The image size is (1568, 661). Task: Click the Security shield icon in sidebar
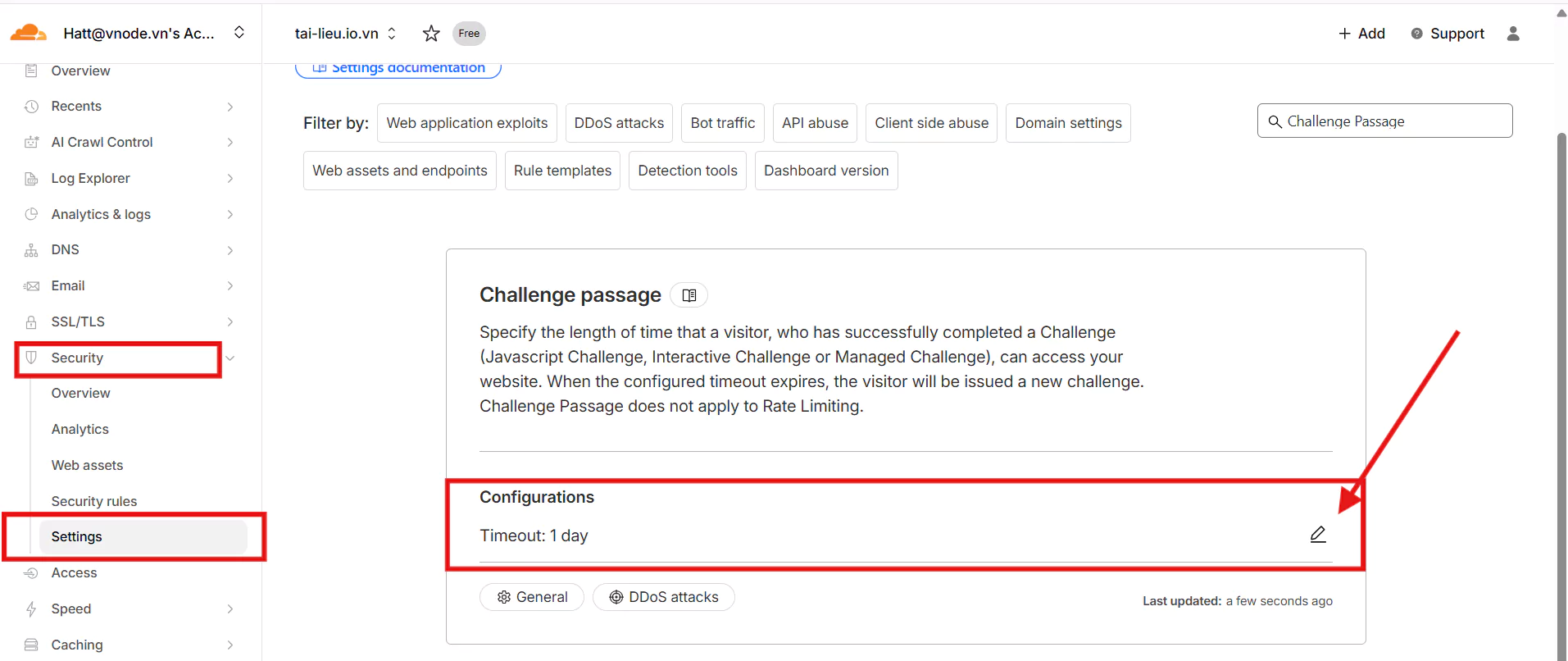[31, 358]
